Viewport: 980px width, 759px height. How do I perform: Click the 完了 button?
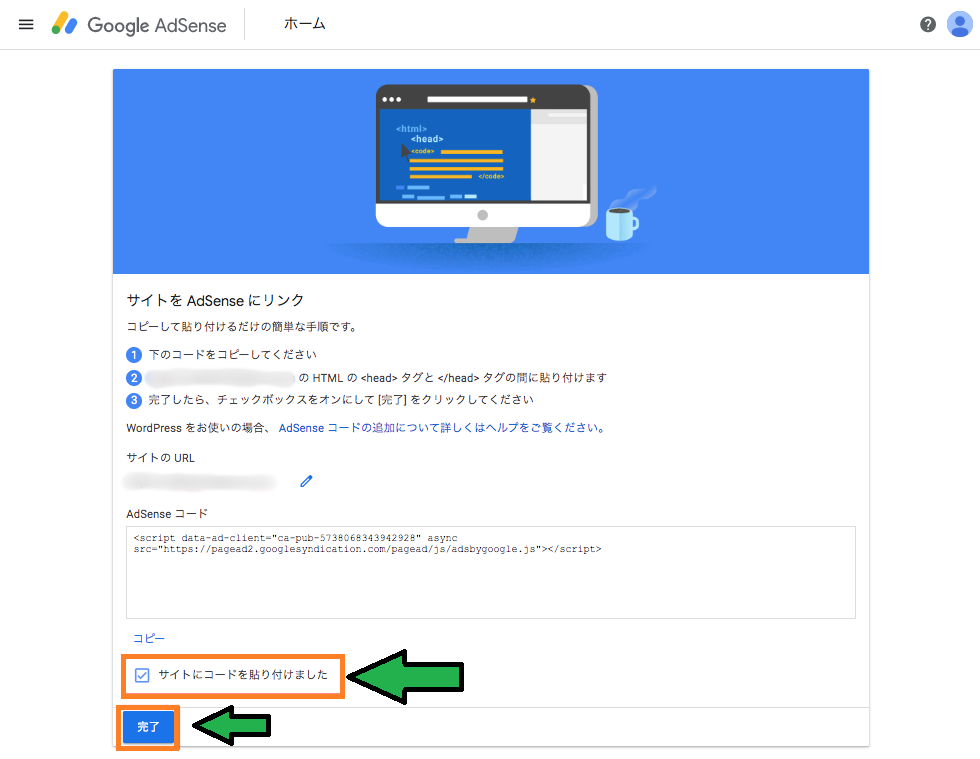[148, 727]
